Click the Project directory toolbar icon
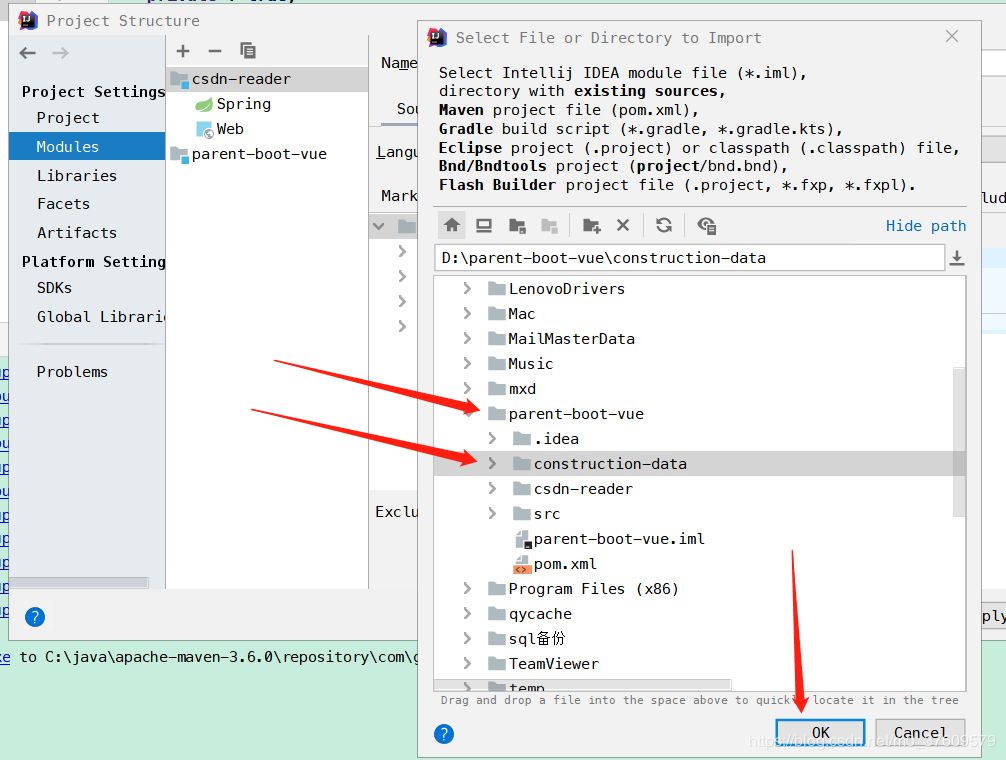 point(517,225)
